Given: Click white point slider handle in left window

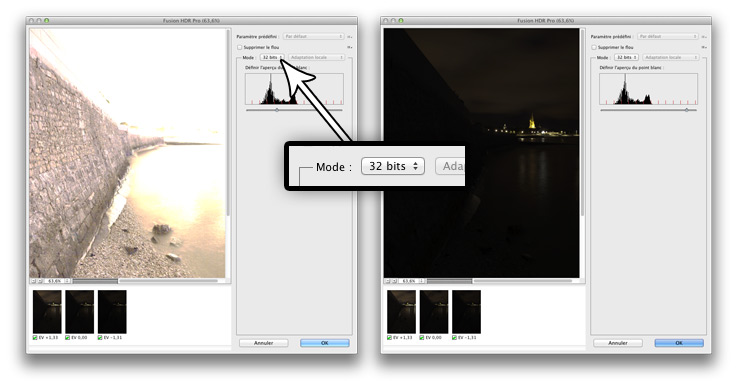Looking at the screenshot, I should [x=277, y=110].
